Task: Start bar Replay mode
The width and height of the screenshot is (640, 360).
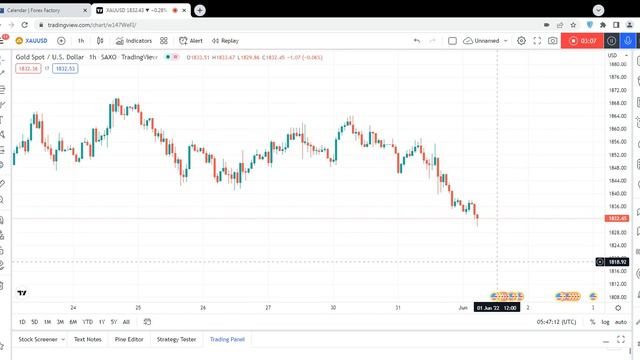Action: pyautogui.click(x=225, y=41)
